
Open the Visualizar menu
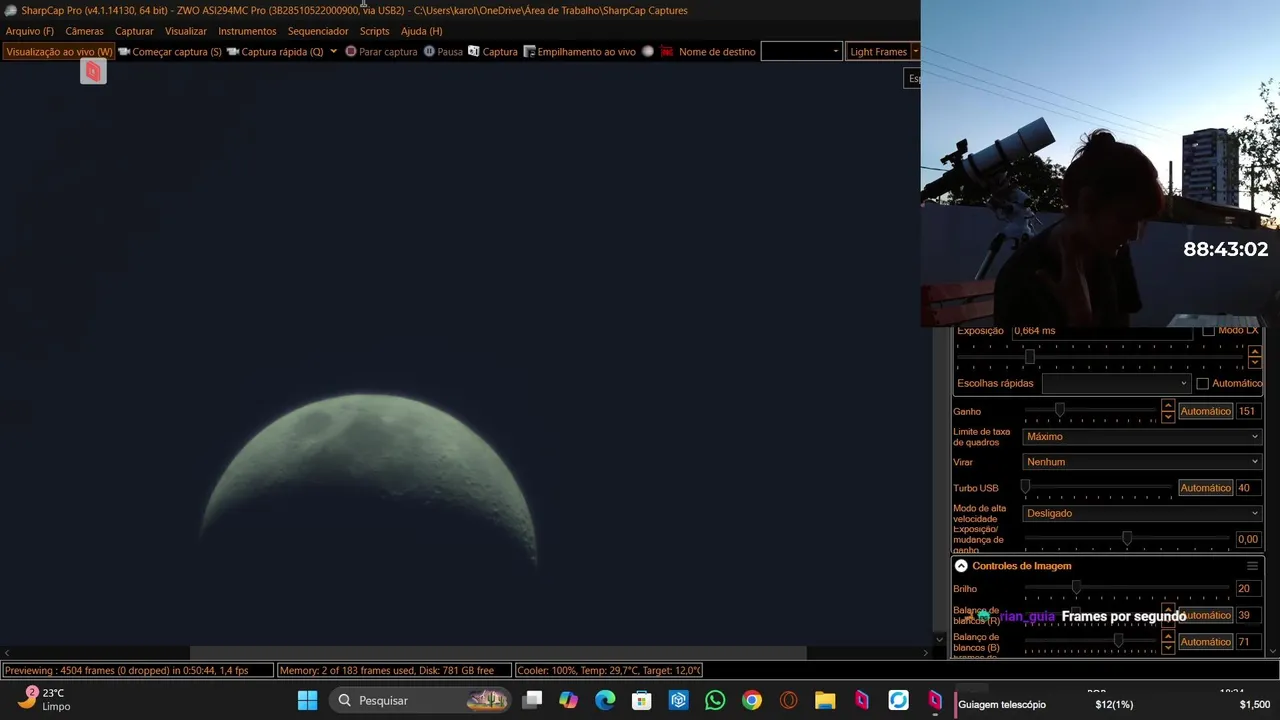[x=186, y=31]
